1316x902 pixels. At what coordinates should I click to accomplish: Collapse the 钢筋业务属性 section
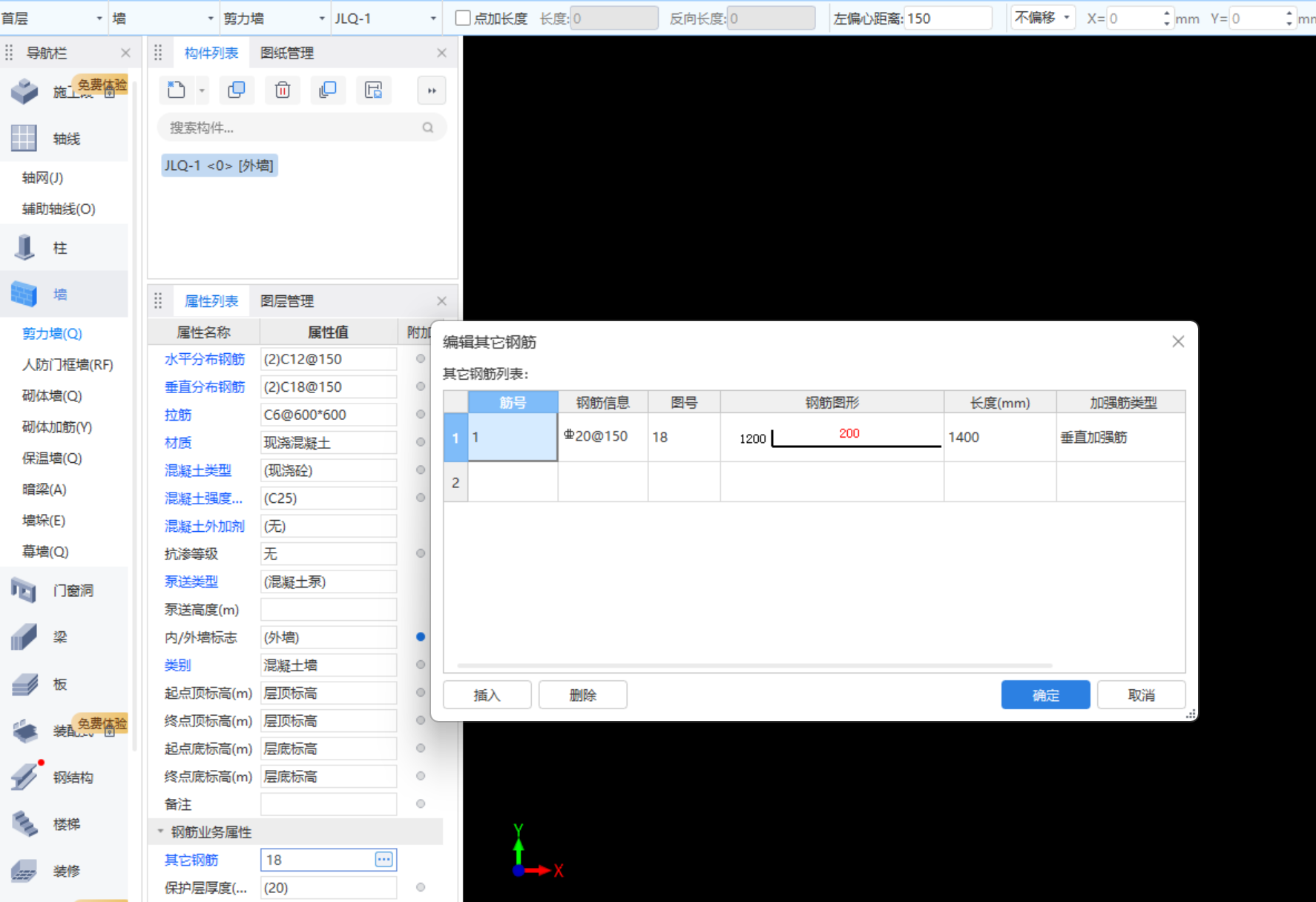160,832
